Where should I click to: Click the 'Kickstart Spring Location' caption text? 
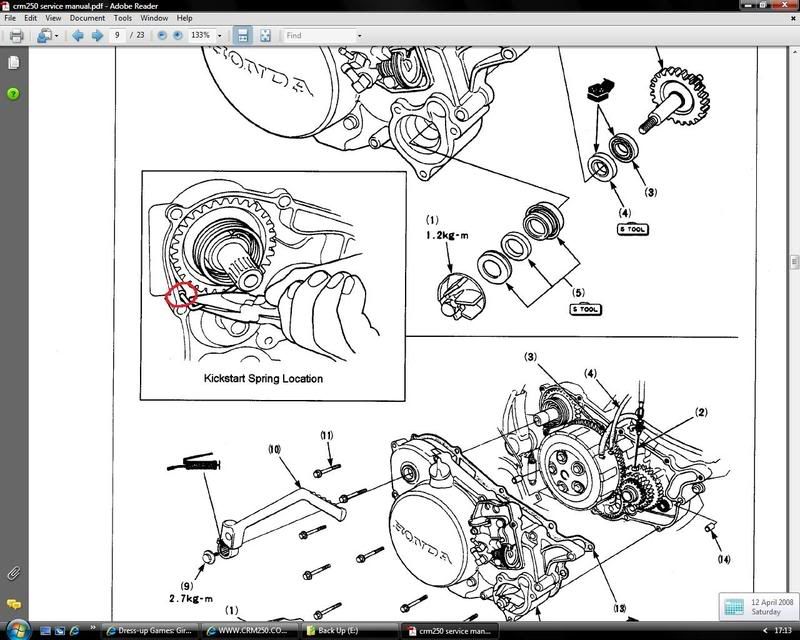(263, 379)
